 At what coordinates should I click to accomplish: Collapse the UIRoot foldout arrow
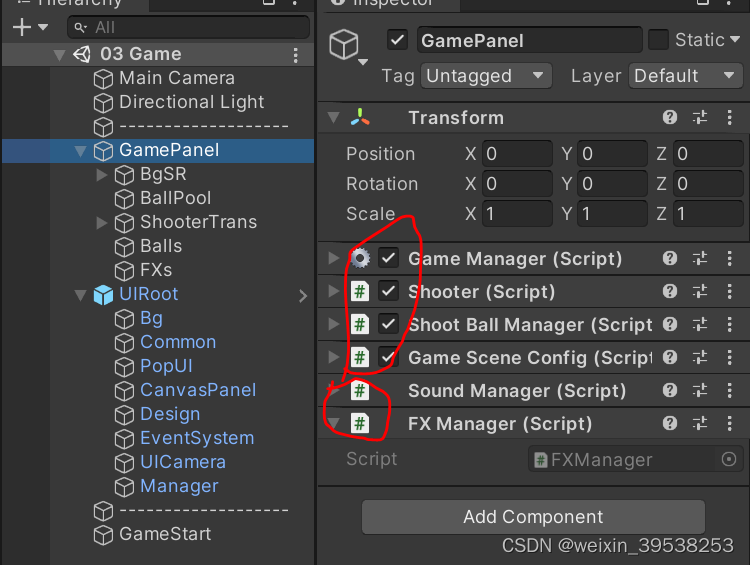tap(80, 295)
